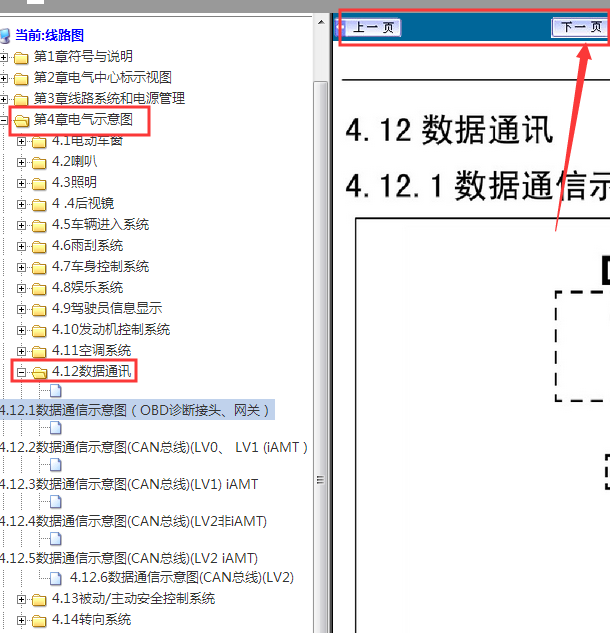Expand the 4.2喇叭 node

21,162
